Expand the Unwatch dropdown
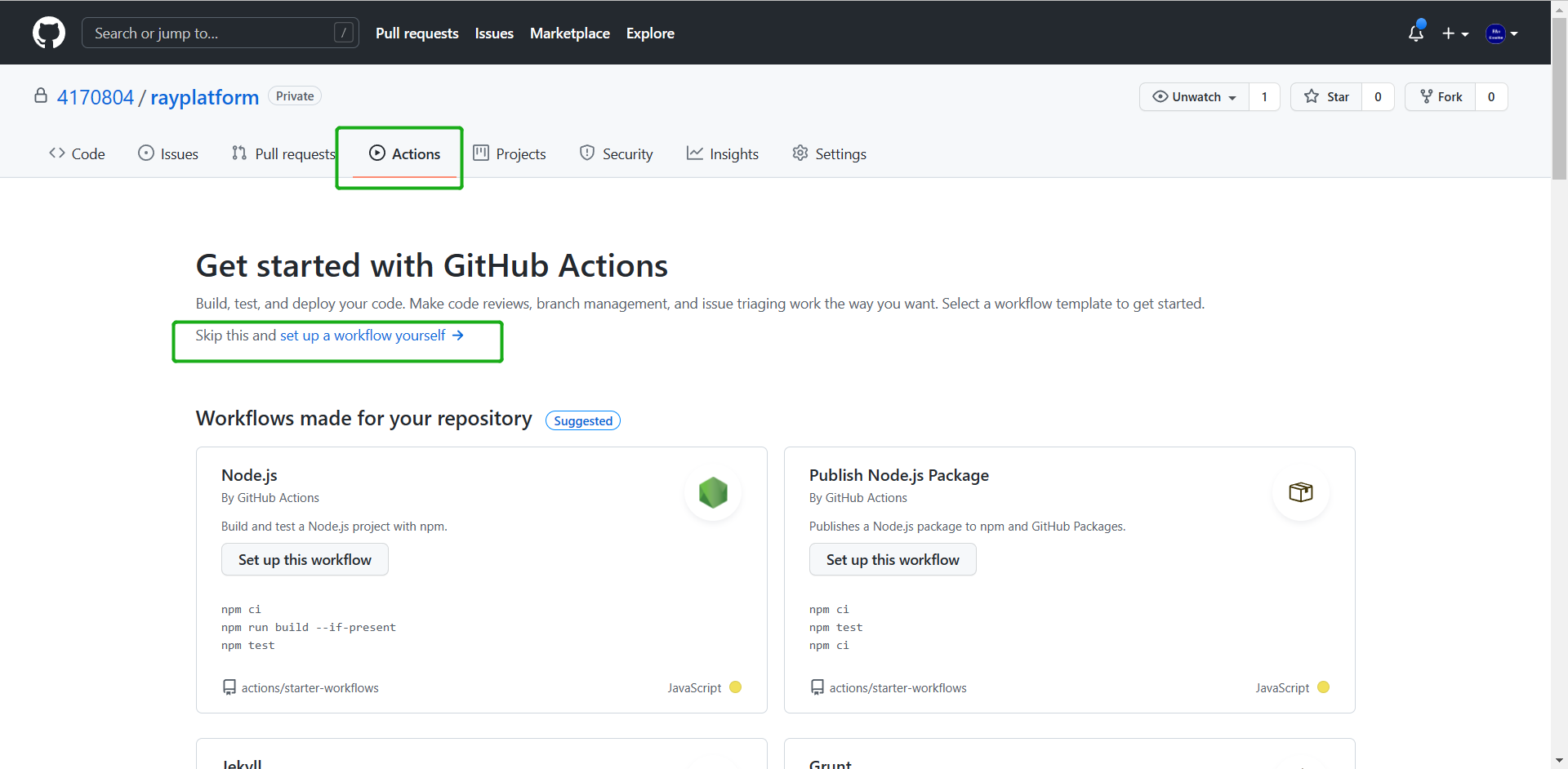1568x769 pixels. [x=1194, y=96]
